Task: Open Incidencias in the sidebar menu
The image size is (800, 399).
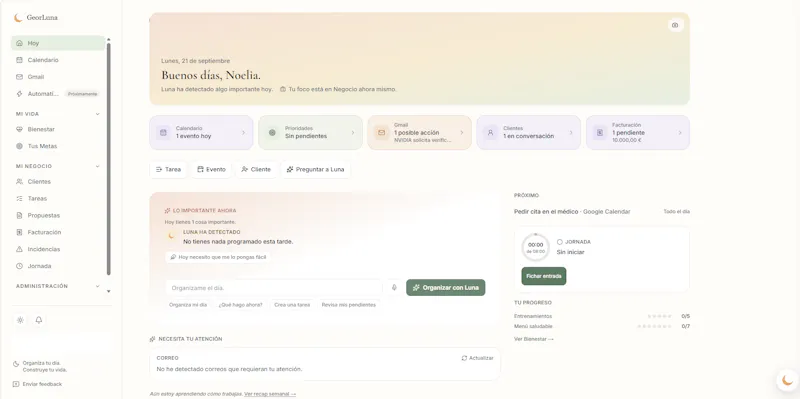Action: coord(58,249)
